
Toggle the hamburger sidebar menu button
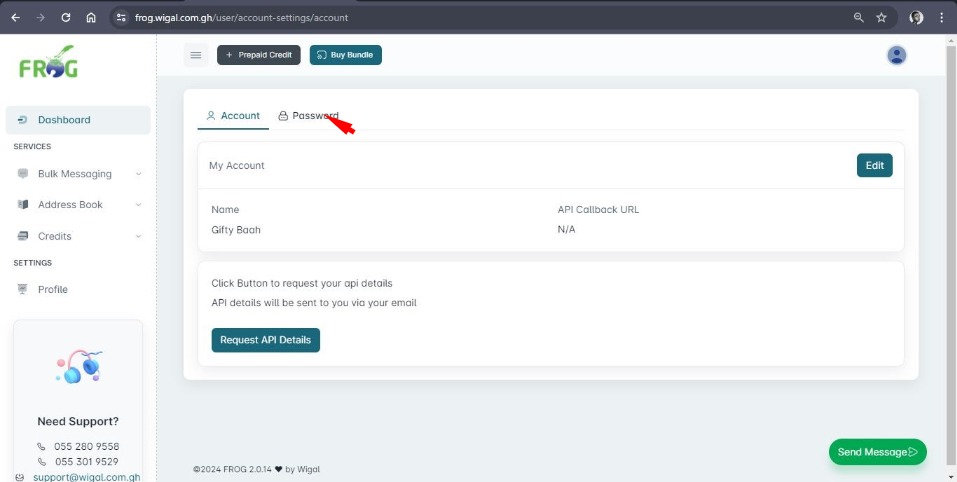tap(196, 55)
